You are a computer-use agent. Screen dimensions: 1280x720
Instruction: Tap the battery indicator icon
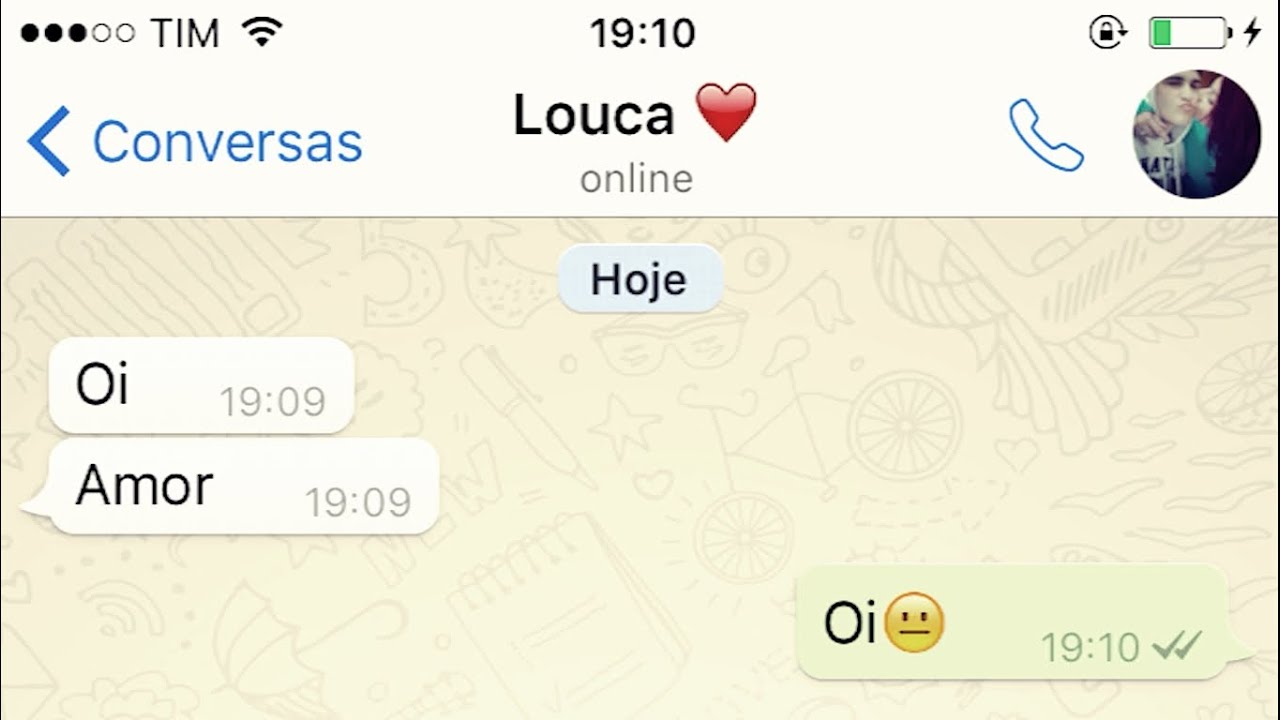[1190, 33]
